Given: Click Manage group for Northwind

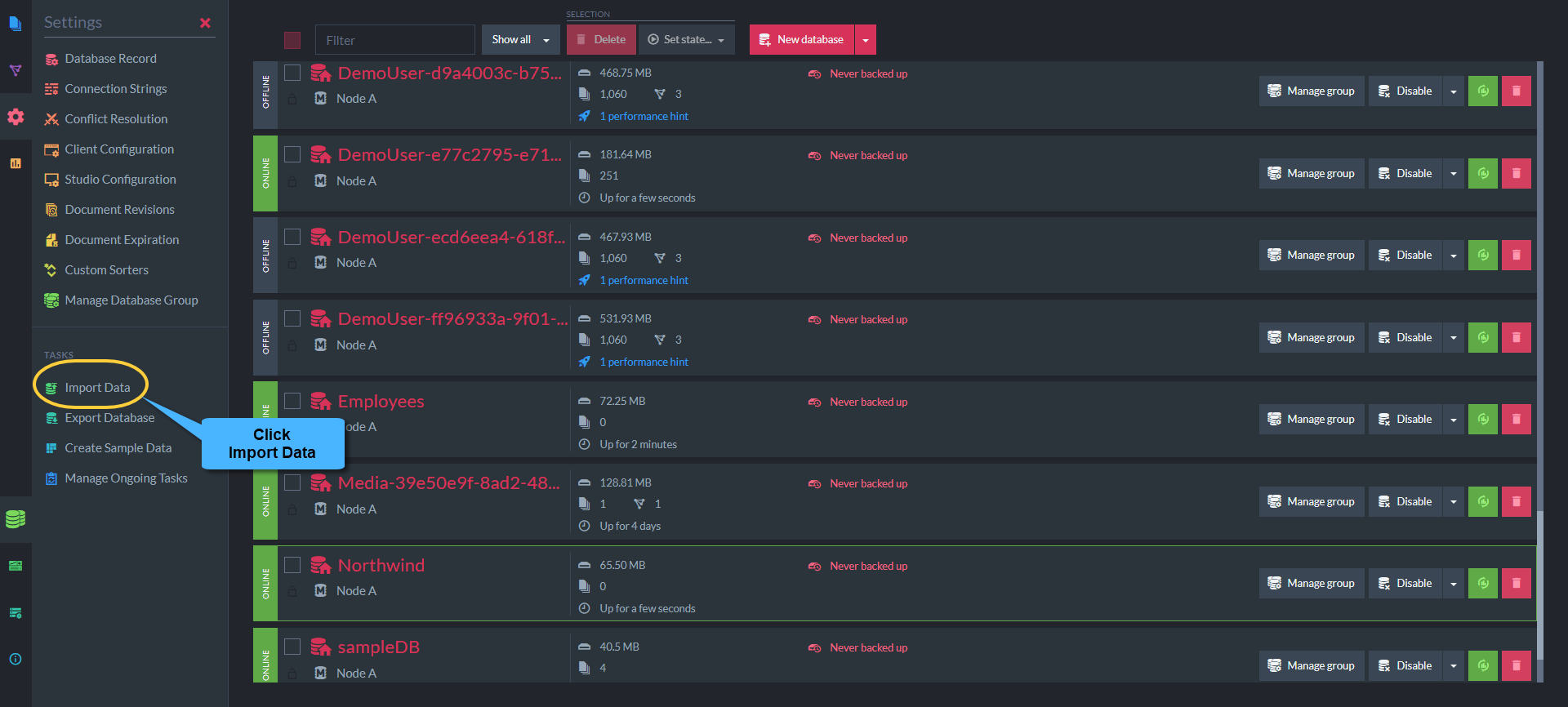Looking at the screenshot, I should pyautogui.click(x=1312, y=583).
